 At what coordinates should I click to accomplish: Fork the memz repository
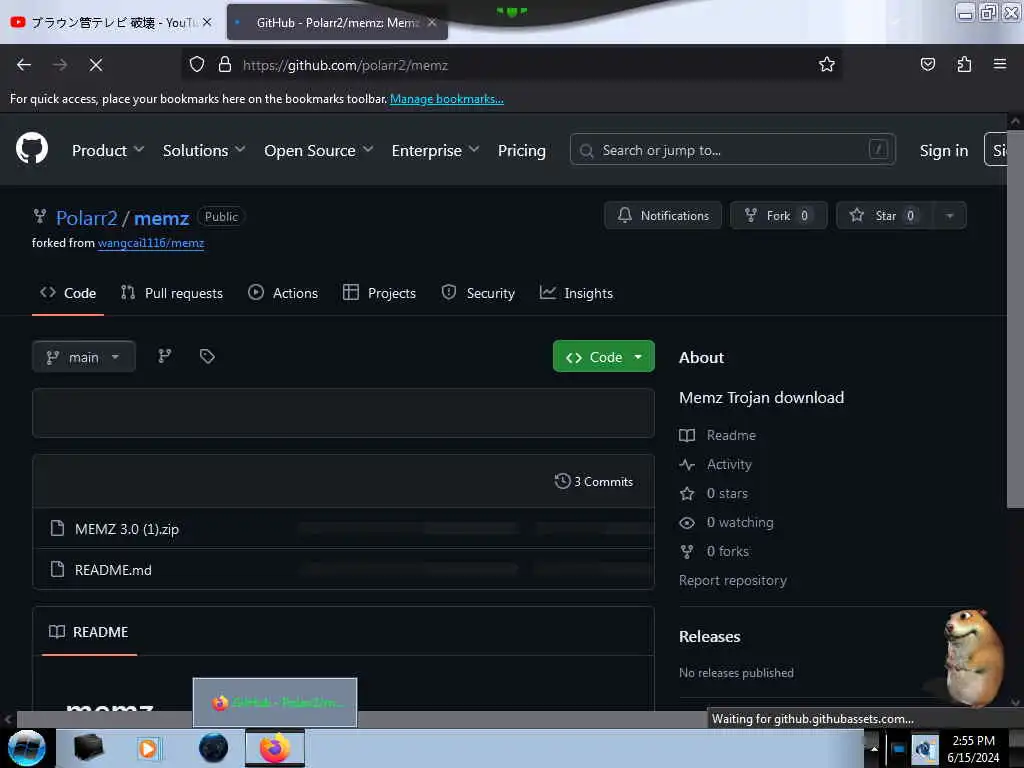coord(778,216)
